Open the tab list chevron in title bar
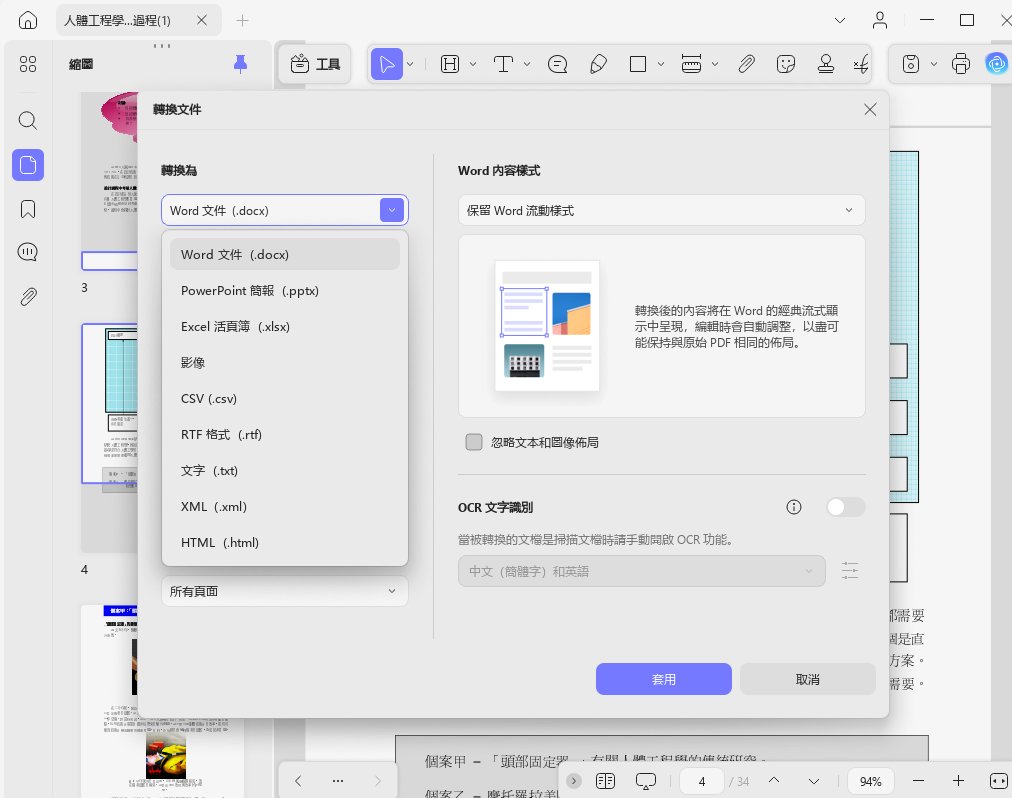The height and width of the screenshot is (798, 1012). point(840,20)
